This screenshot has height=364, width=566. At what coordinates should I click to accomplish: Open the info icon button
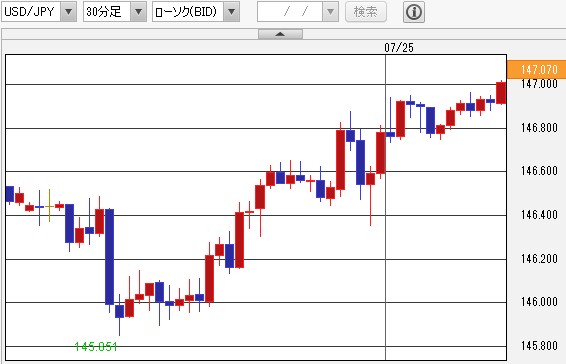point(414,12)
